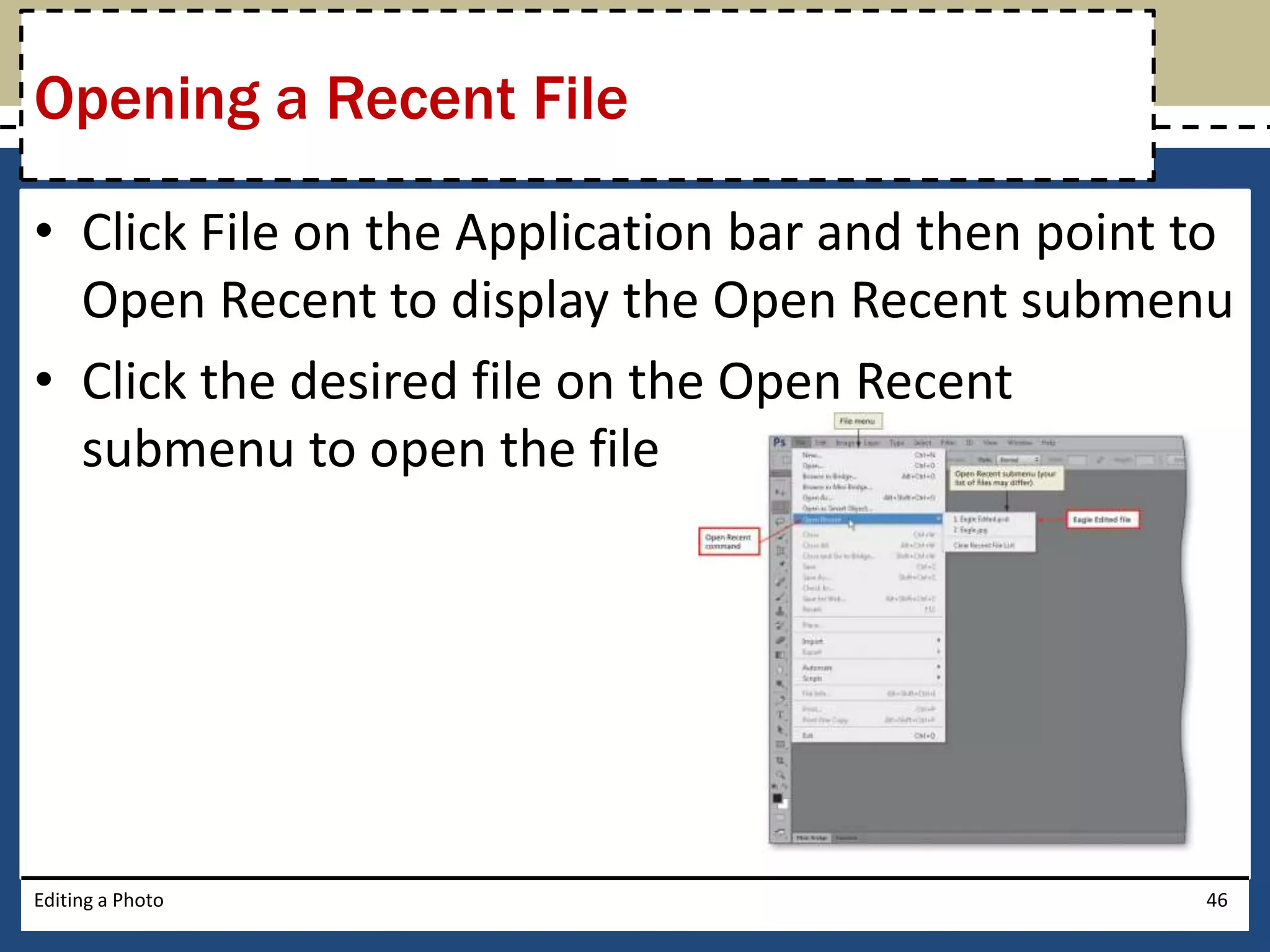Screen dimensions: 1270x952
Task: Toggle the Quick Mask mode button
Action: tap(780, 817)
